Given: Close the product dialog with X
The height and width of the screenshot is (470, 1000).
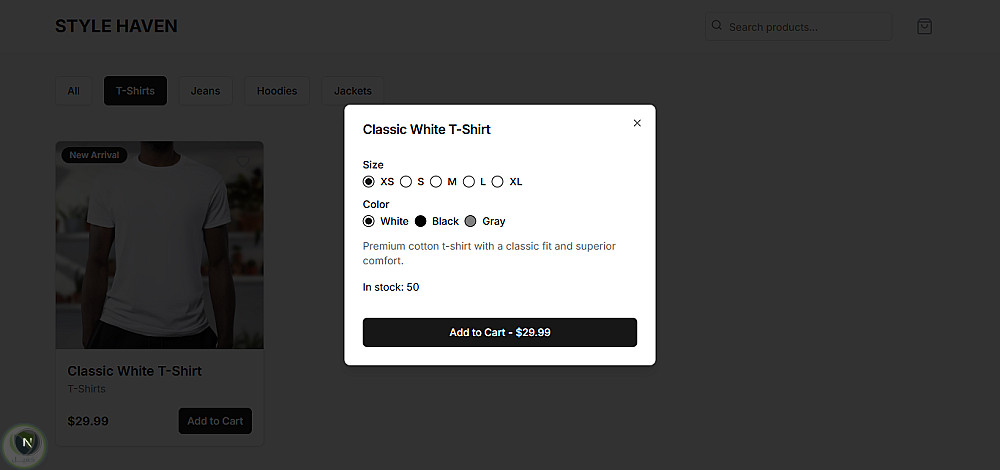Looking at the screenshot, I should pos(637,123).
